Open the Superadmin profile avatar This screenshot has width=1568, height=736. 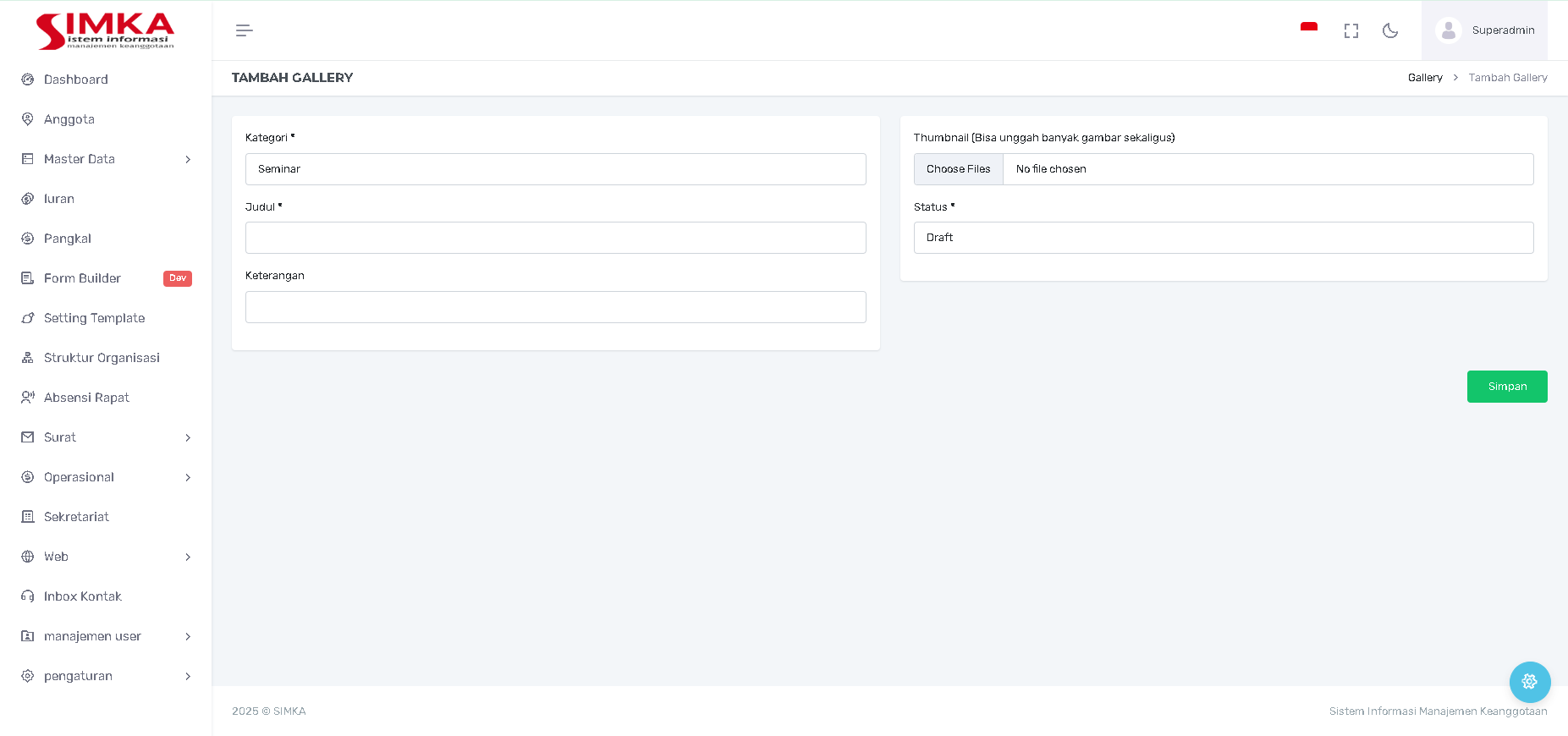tap(1448, 30)
